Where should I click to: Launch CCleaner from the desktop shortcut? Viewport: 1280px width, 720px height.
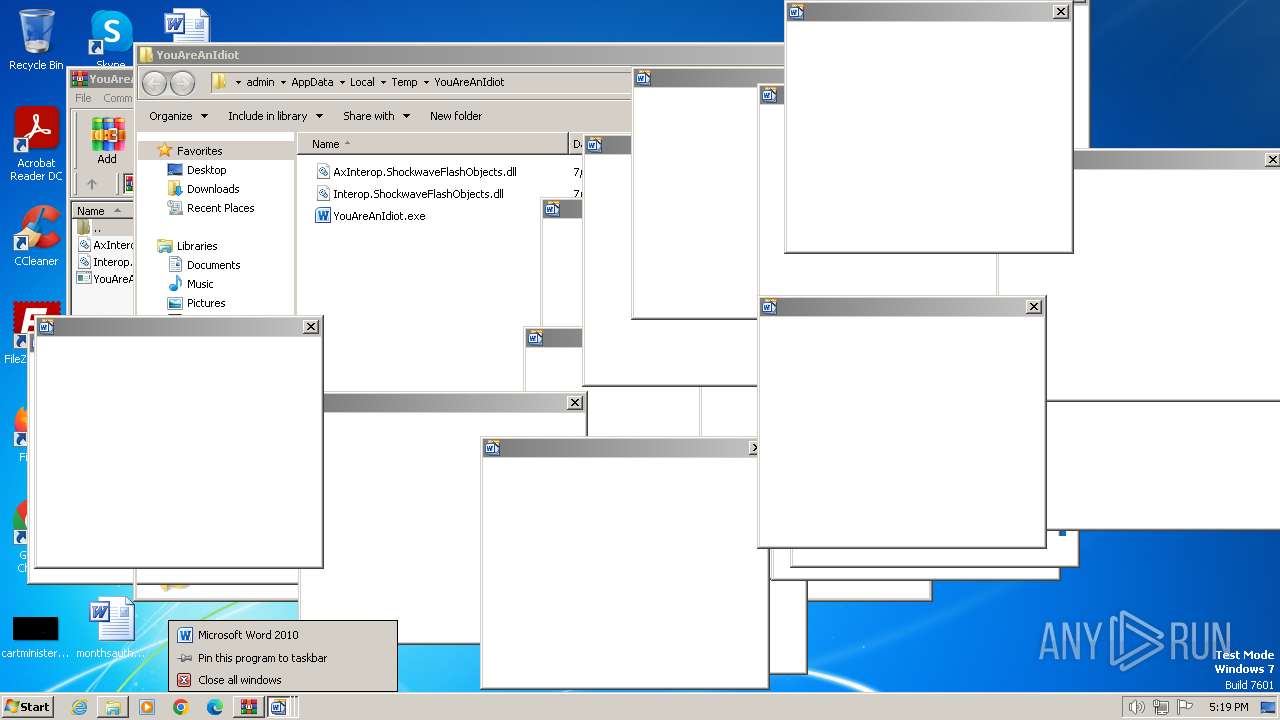pyautogui.click(x=36, y=236)
